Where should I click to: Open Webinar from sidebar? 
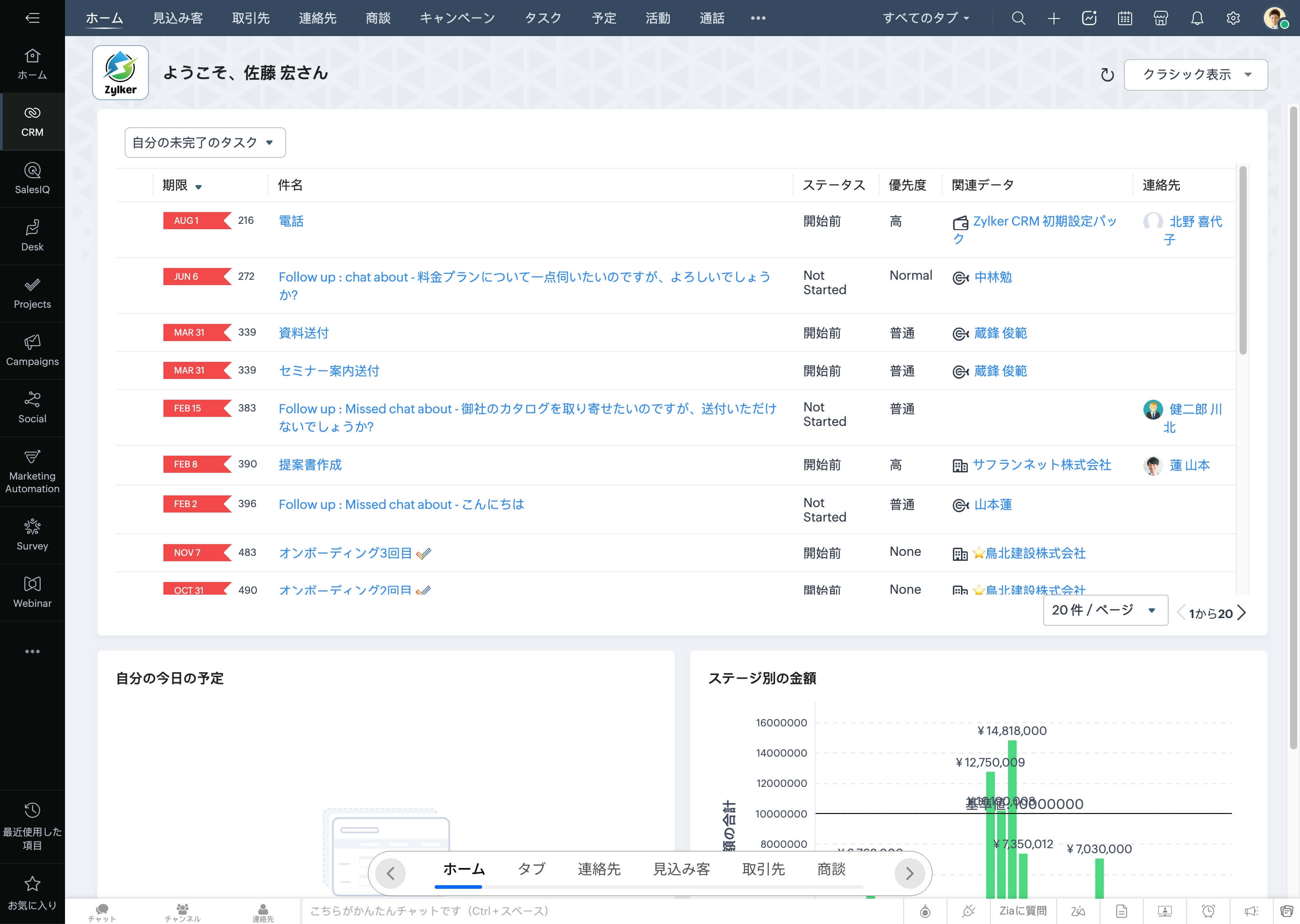[x=32, y=592]
